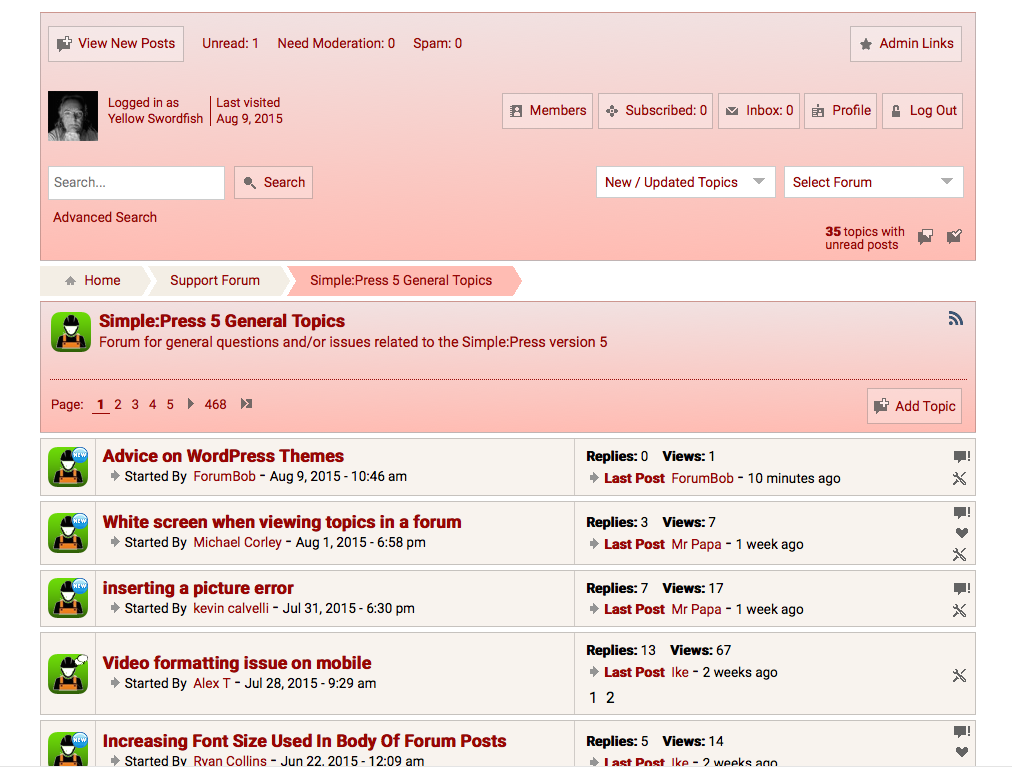Click new post bubble icon on inserting a picture error row

click(962, 589)
